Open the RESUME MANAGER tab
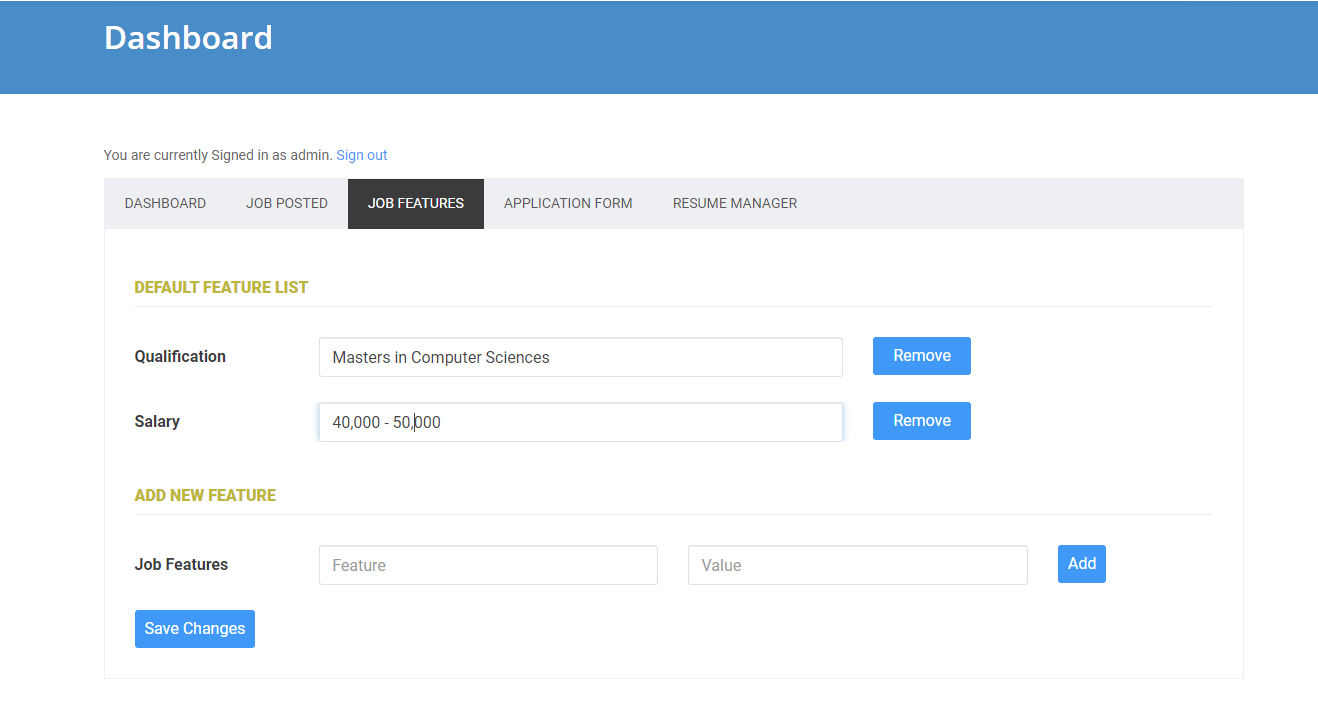Screen dimensions: 1318x719 (x=734, y=203)
